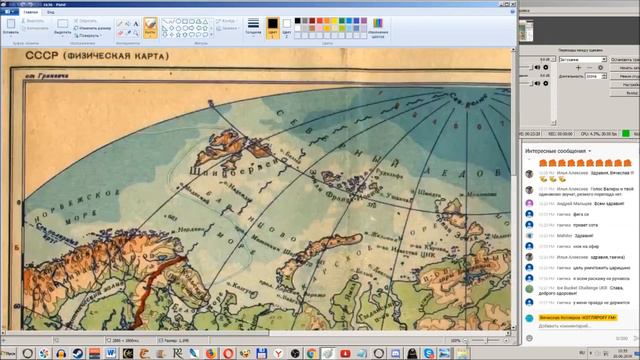Click the zoom in plus in Paint status bar
The height and width of the screenshot is (360, 640).
click(506, 340)
